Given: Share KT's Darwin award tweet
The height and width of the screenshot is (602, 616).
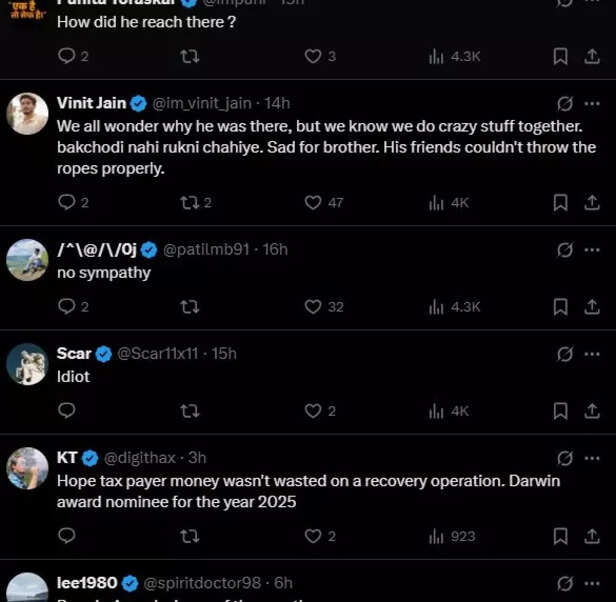Looking at the screenshot, I should click(x=591, y=536).
